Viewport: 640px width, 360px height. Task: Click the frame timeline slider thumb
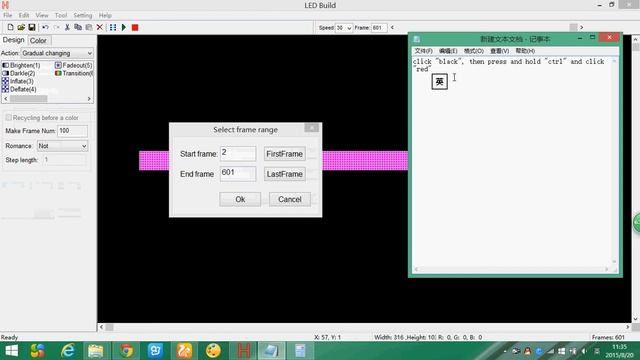(x=573, y=27)
